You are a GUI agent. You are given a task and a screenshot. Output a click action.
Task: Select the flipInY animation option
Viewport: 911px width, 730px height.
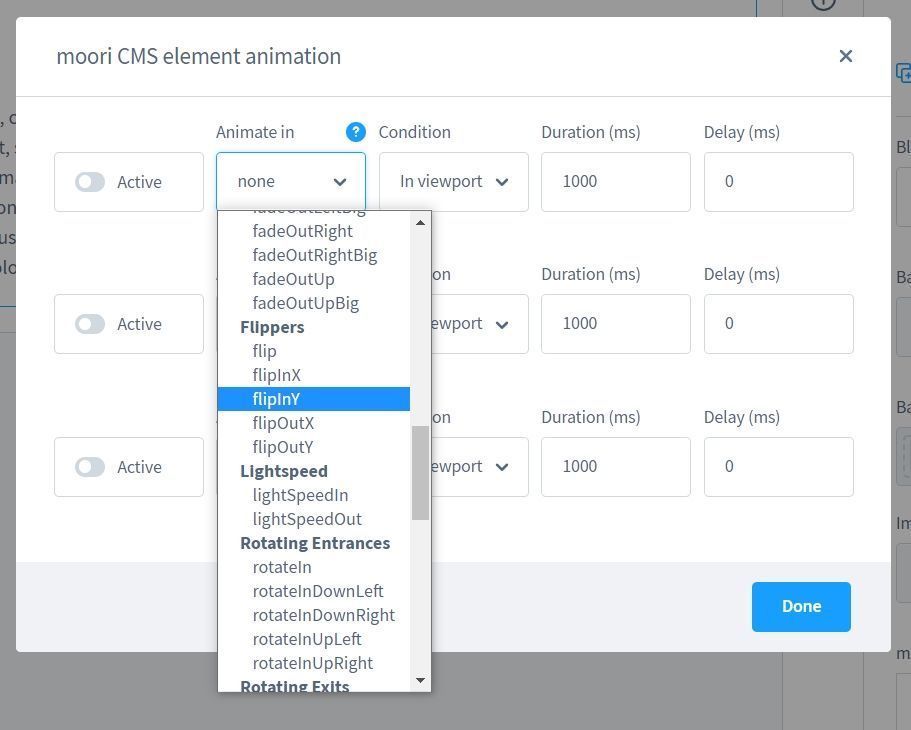point(276,399)
